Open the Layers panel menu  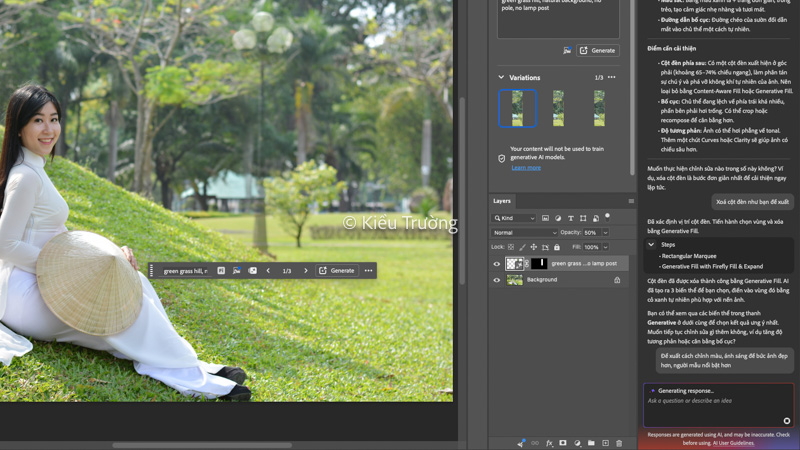point(631,201)
